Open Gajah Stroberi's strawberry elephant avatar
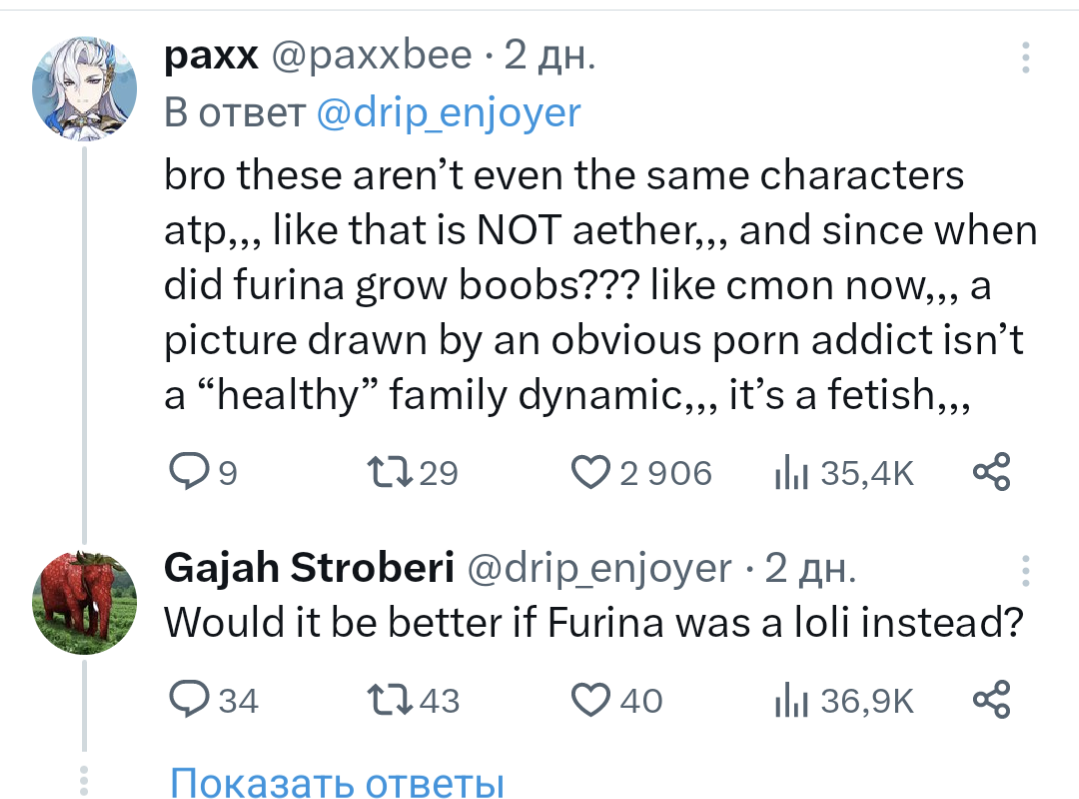 tap(84, 601)
